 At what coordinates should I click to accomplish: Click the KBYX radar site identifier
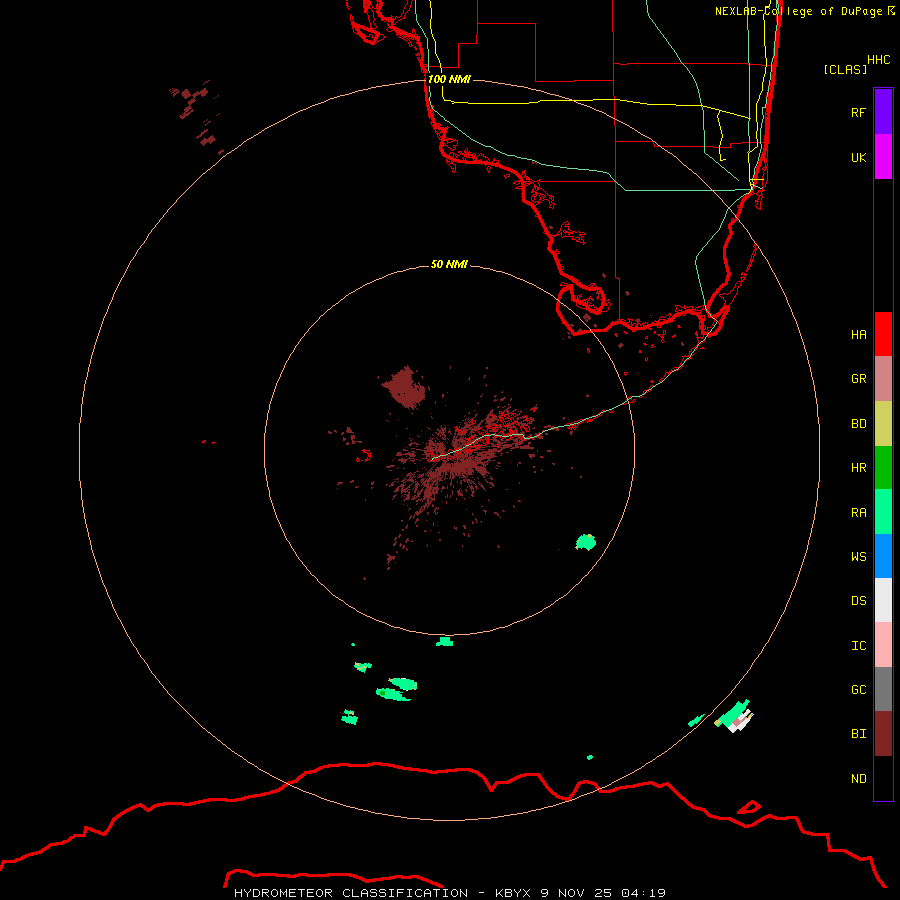click(x=513, y=893)
